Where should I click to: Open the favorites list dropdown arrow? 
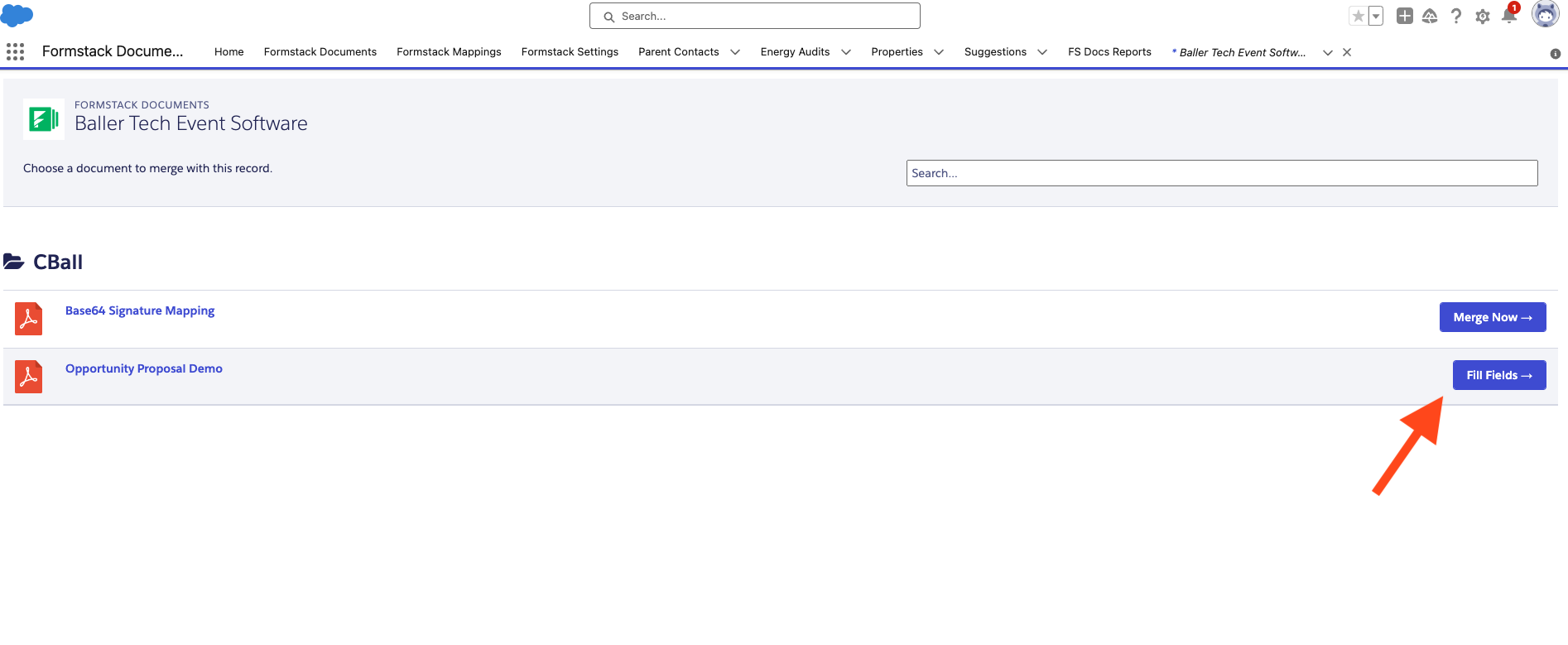pyautogui.click(x=1376, y=16)
